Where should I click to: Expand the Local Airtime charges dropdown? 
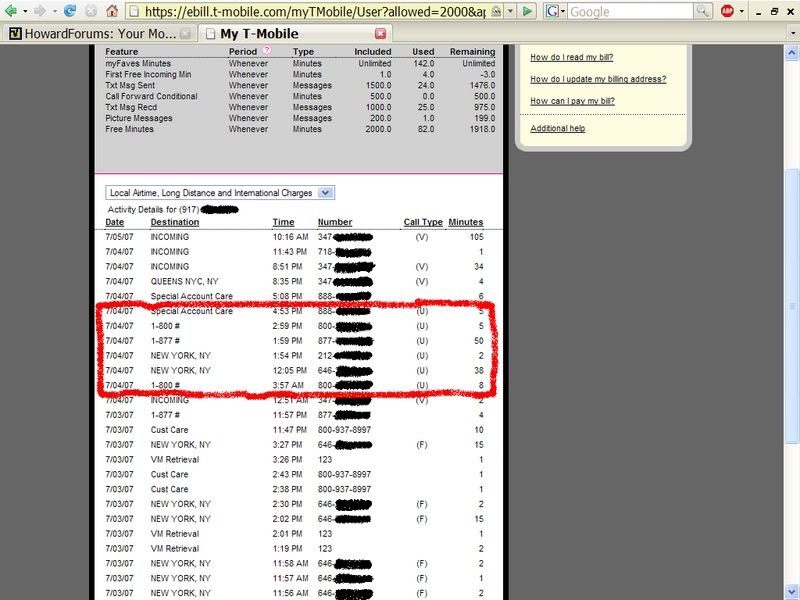coord(326,193)
